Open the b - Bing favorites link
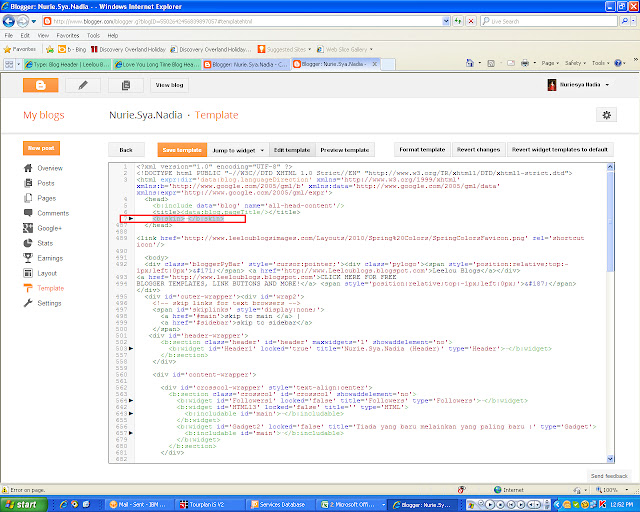Image resolution: width=640 pixels, height=512 pixels. (72, 49)
